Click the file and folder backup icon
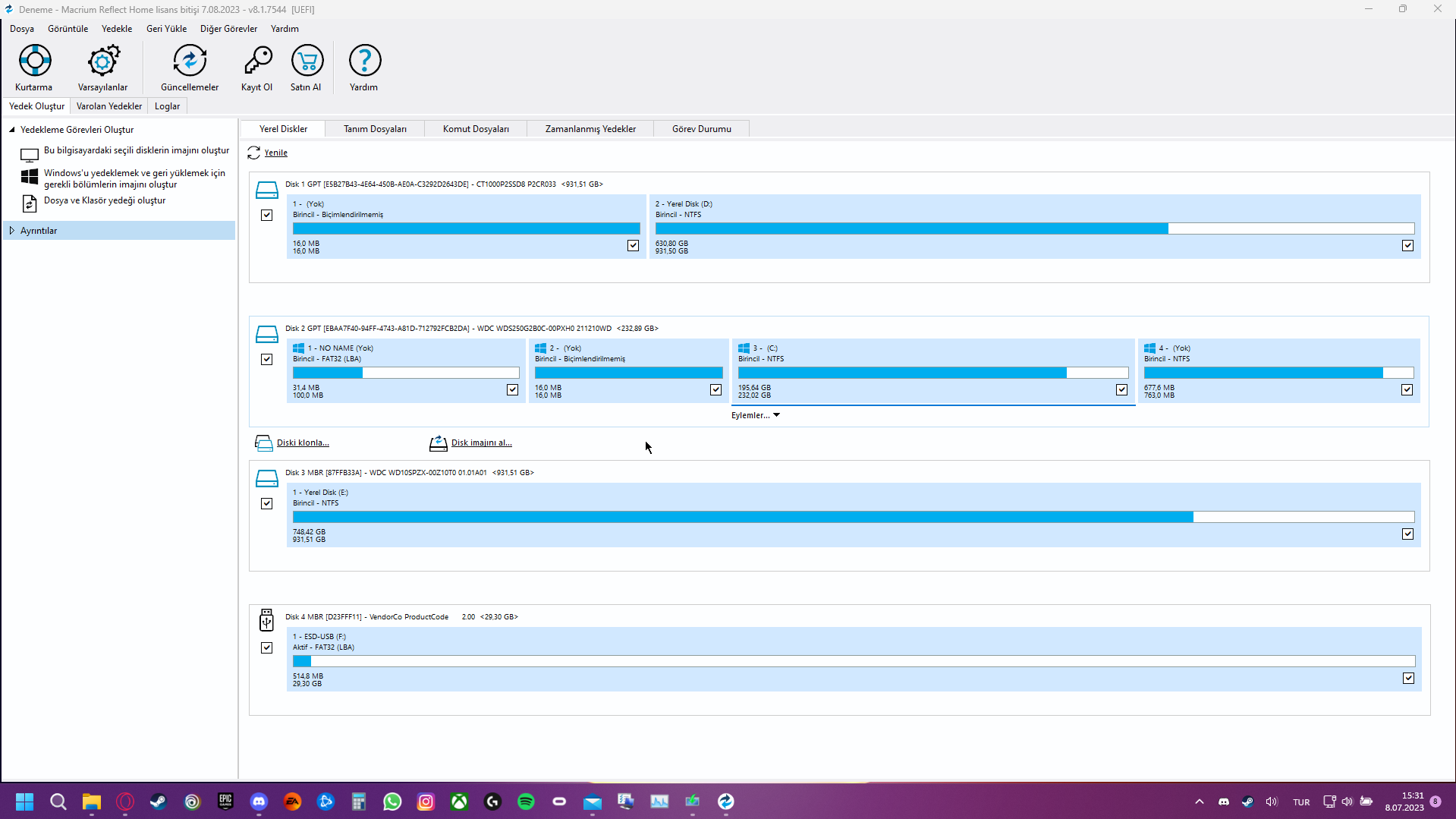The image size is (1456, 819). coord(30,203)
